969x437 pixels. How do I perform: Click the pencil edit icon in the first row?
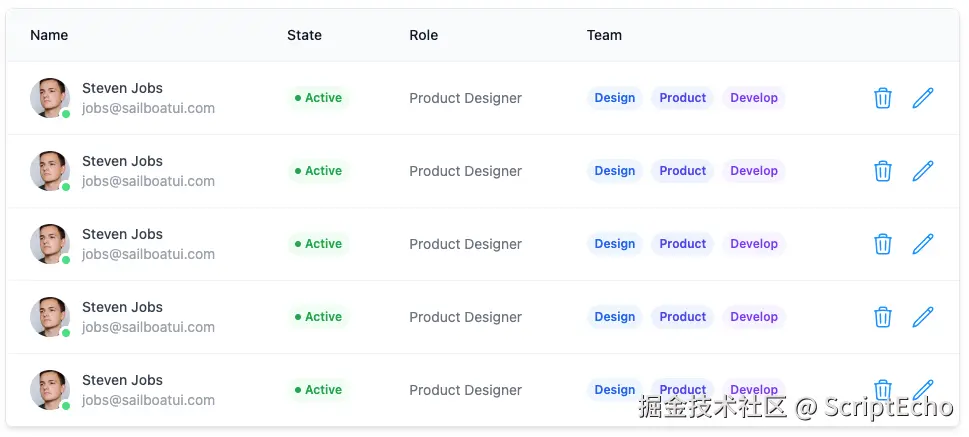pos(923,98)
